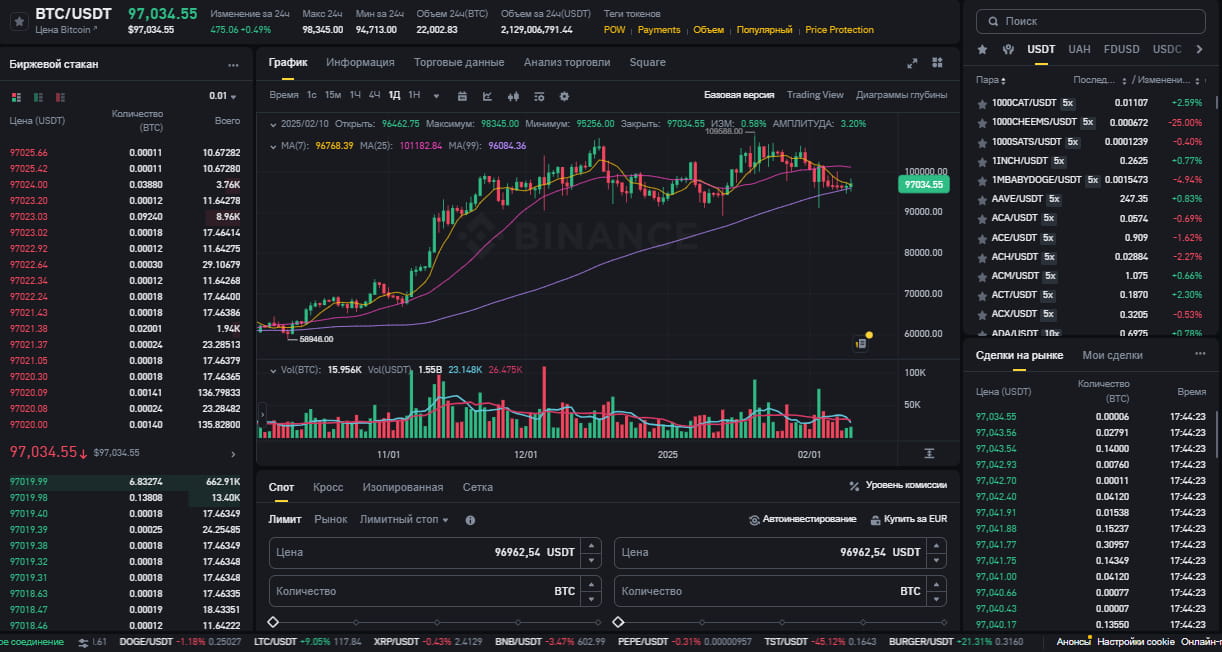Add BTC/USDT to favorites with star icon
Screen dimensions: 1222x652
click(18, 21)
